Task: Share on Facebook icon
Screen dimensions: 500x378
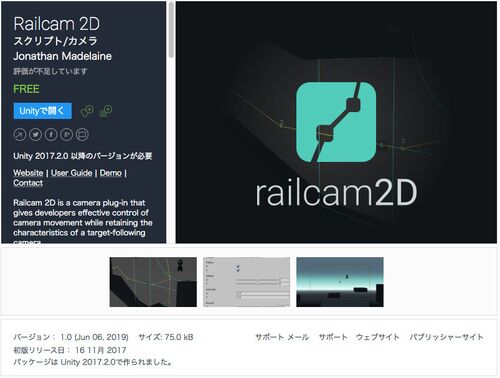Action: (51, 135)
